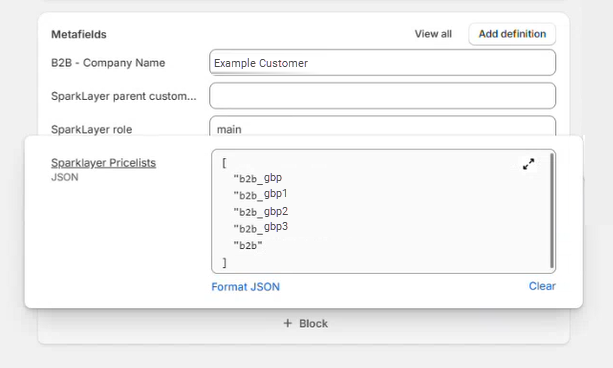Select the "b2b_gbp3 line in JSON

point(261,228)
